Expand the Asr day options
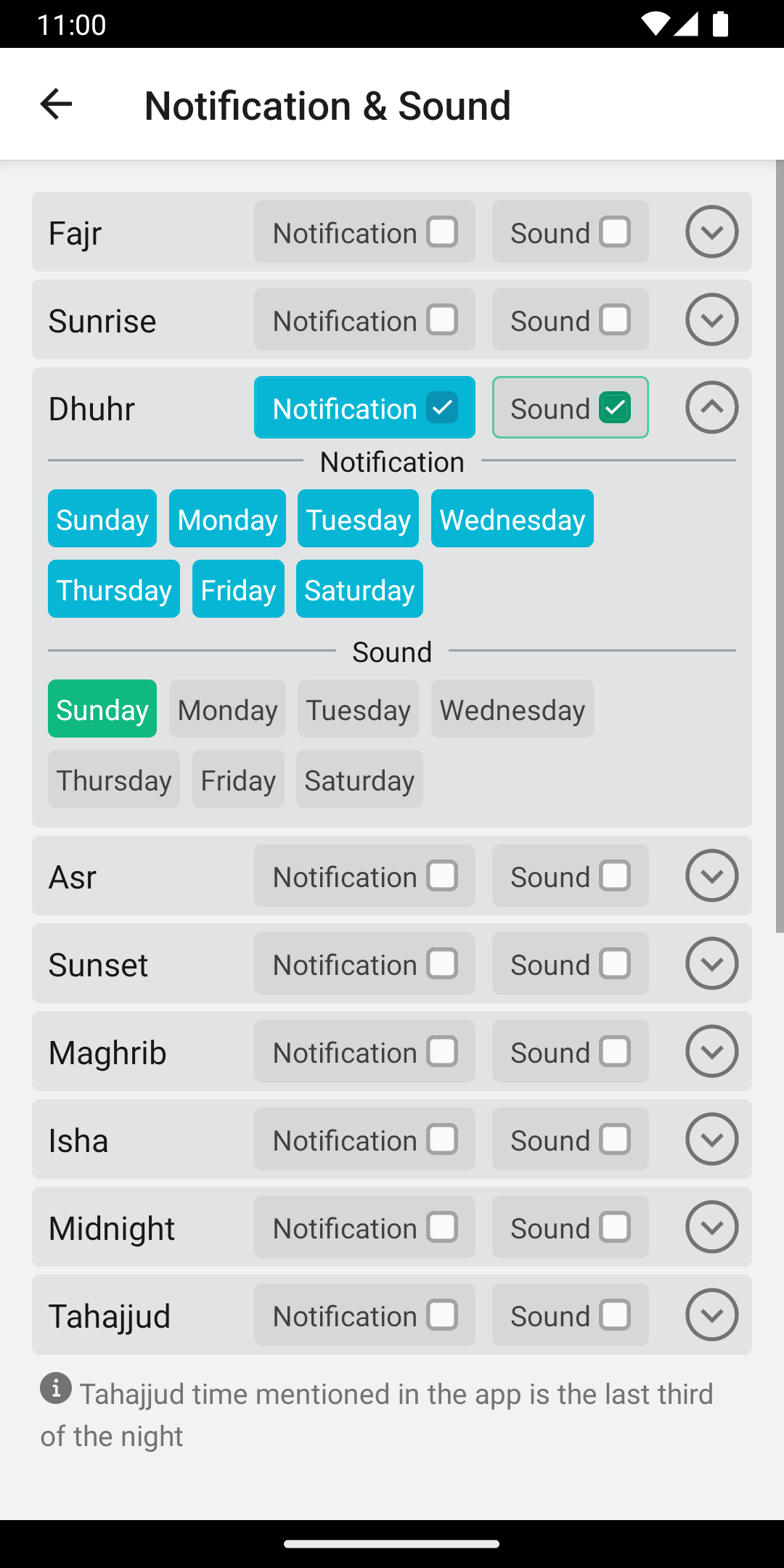 pyautogui.click(x=711, y=876)
